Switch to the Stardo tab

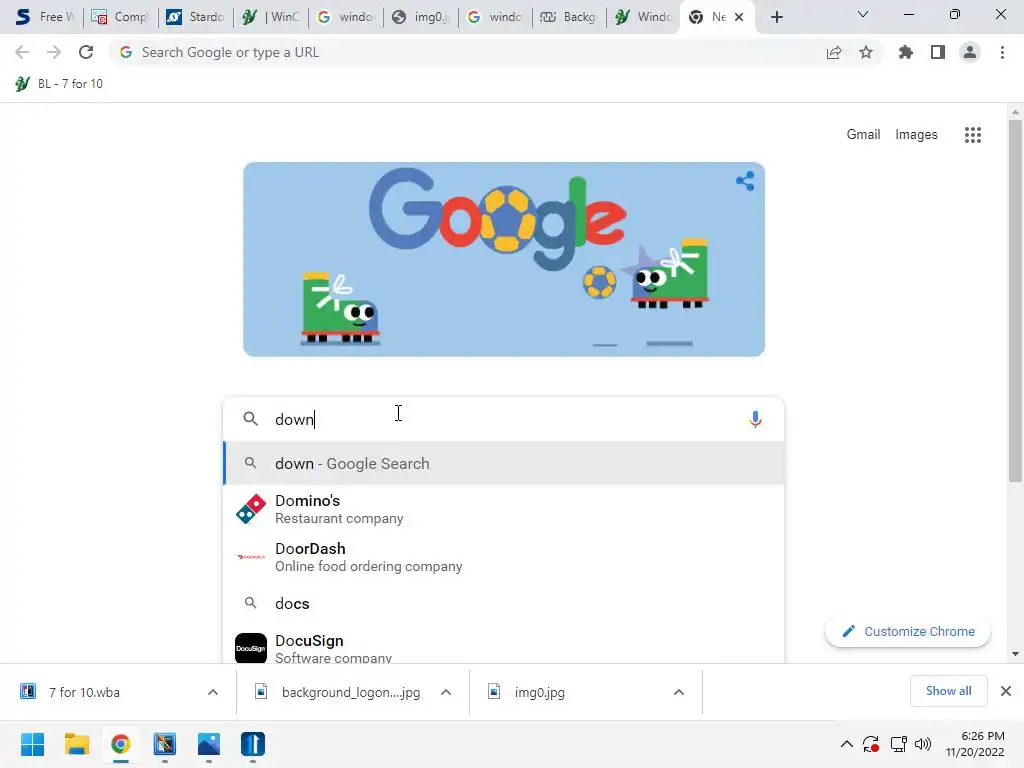(195, 17)
